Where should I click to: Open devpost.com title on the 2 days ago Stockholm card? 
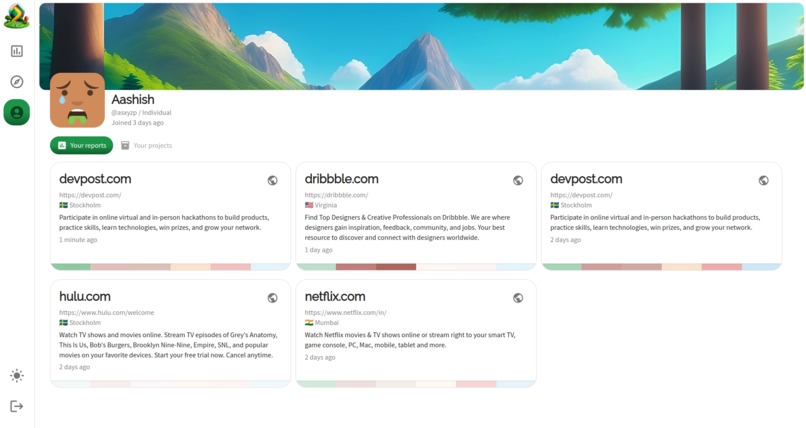586,179
